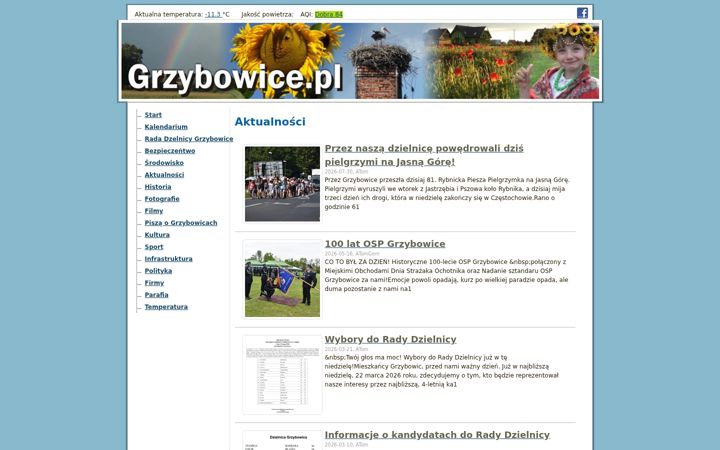This screenshot has height=450, width=720.
Task: Click the 2026-05-16 date line
Action: [x=352, y=253]
